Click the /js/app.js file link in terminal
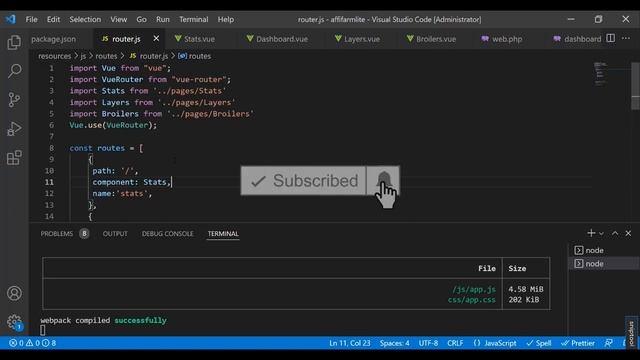640x360 pixels. tap(474, 289)
